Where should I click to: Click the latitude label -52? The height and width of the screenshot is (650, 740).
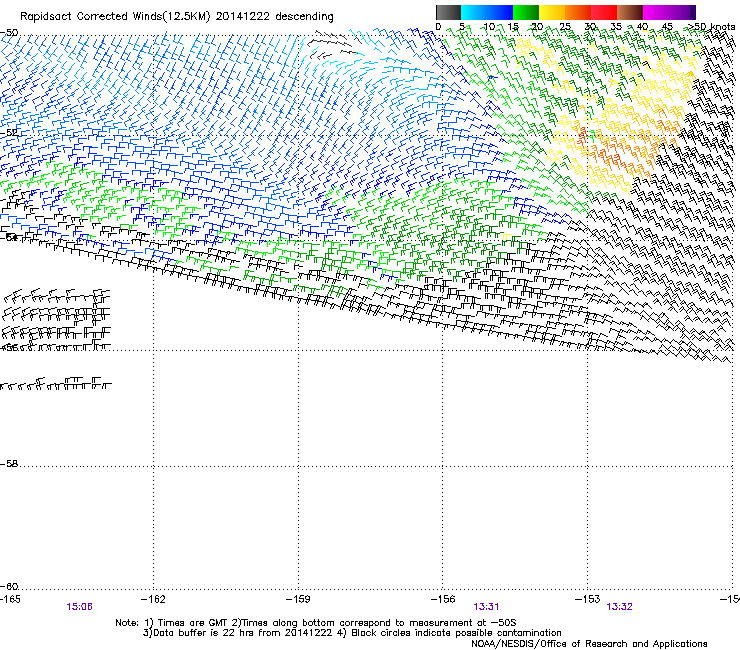click(9, 133)
